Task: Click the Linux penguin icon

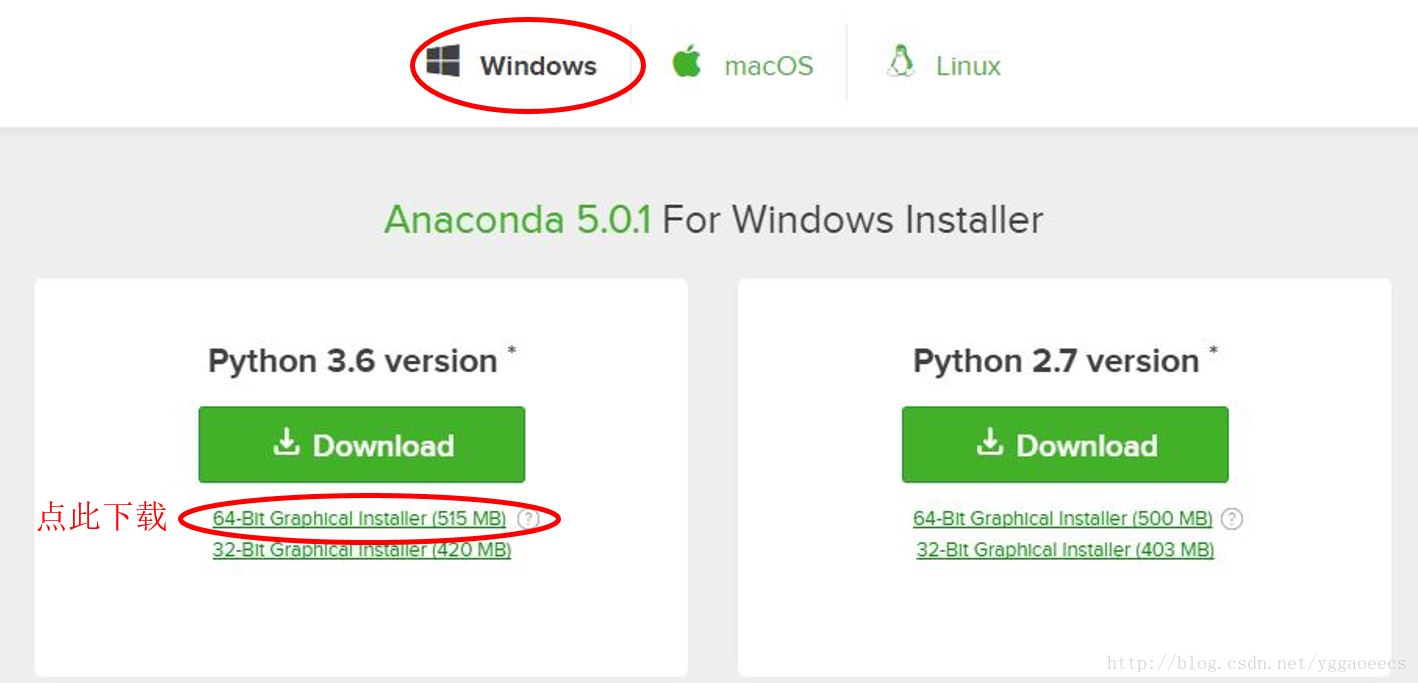Action: click(900, 62)
